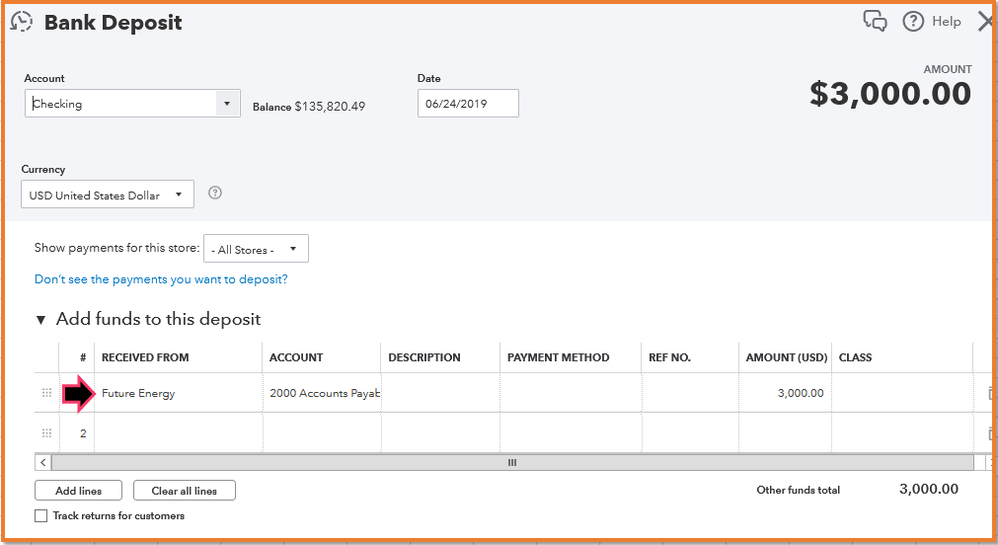The height and width of the screenshot is (545, 998).
Task: Expand the All Stores dropdown
Action: (293, 249)
